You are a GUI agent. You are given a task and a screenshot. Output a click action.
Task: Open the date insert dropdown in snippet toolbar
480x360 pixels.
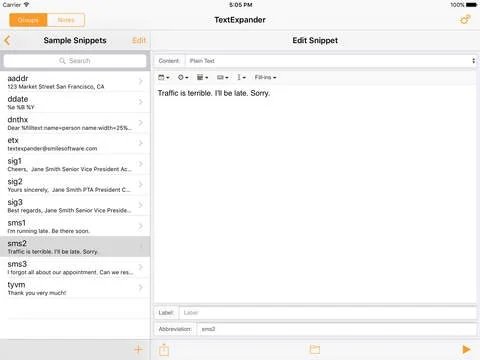[164, 77]
